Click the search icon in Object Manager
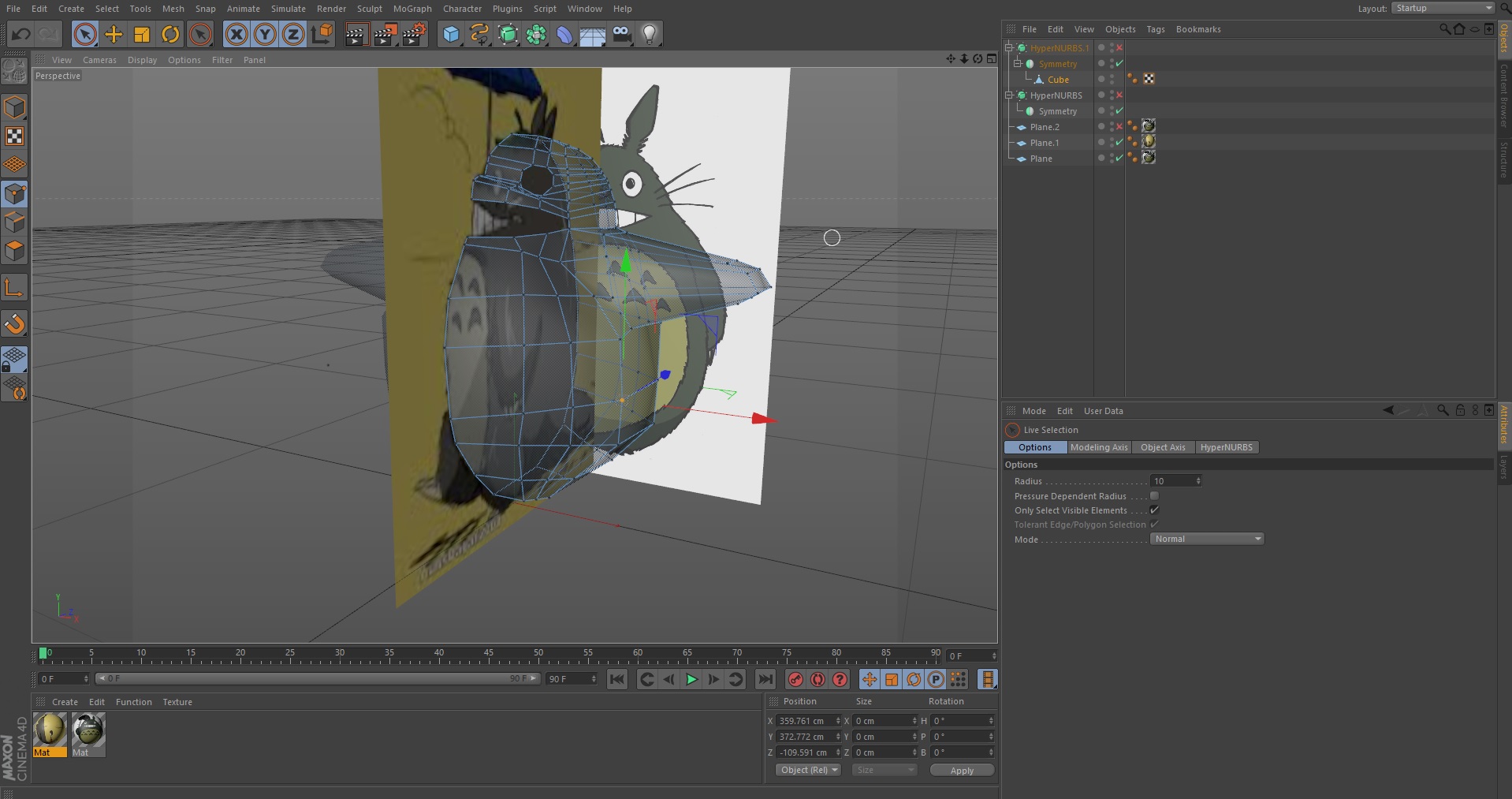This screenshot has width=1512, height=799. click(x=1444, y=29)
